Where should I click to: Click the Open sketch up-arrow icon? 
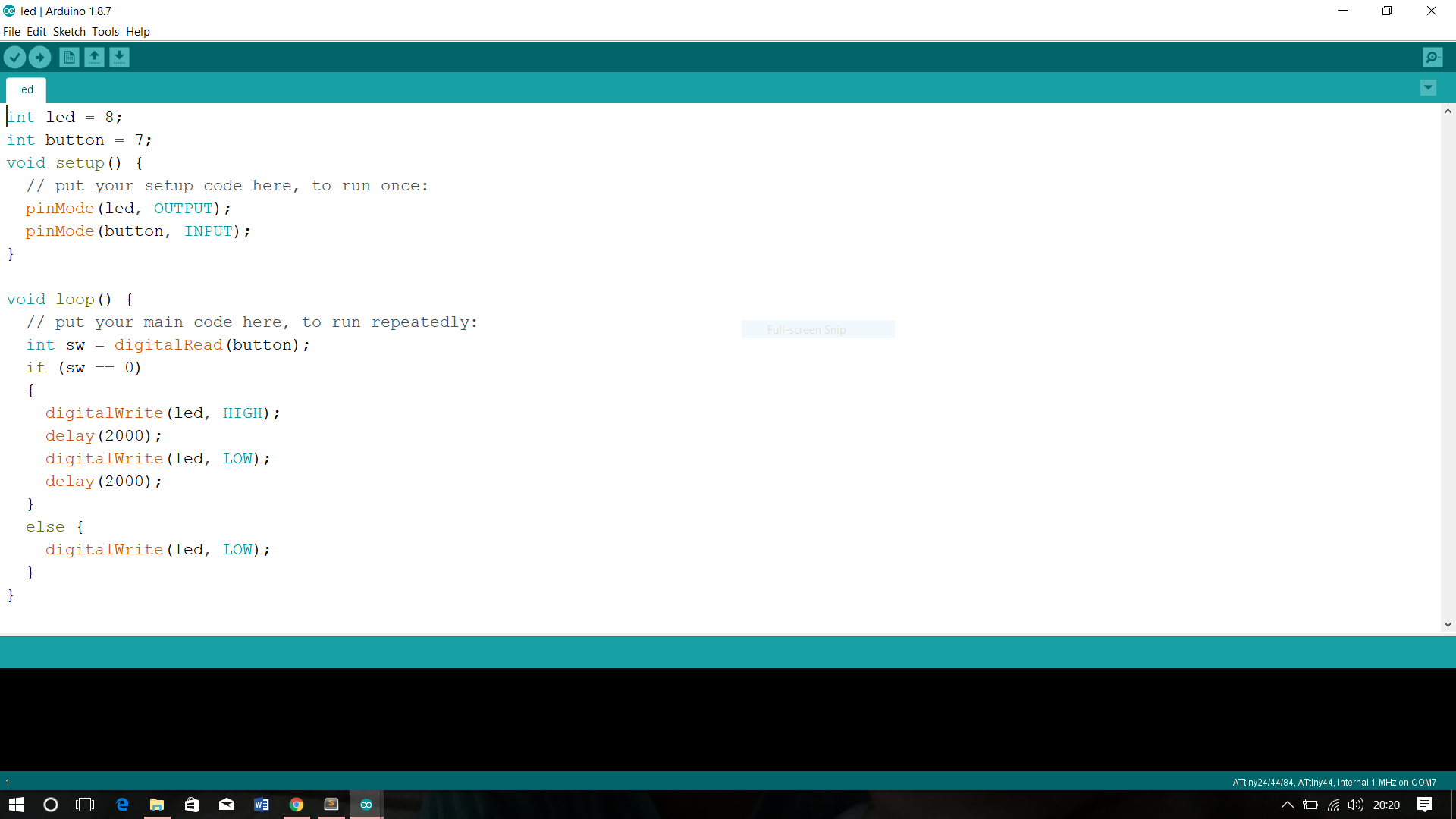(x=94, y=57)
